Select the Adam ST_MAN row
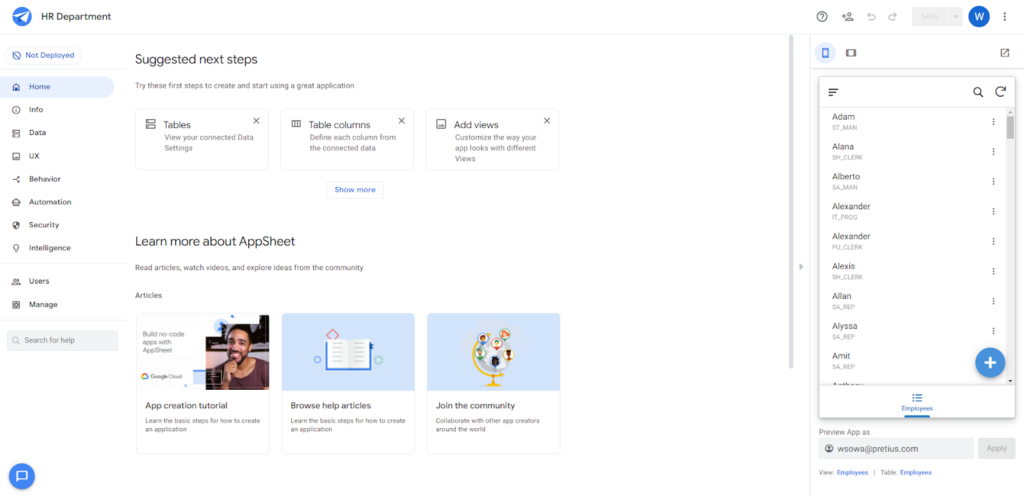The height and width of the screenshot is (496, 1024). click(x=913, y=122)
